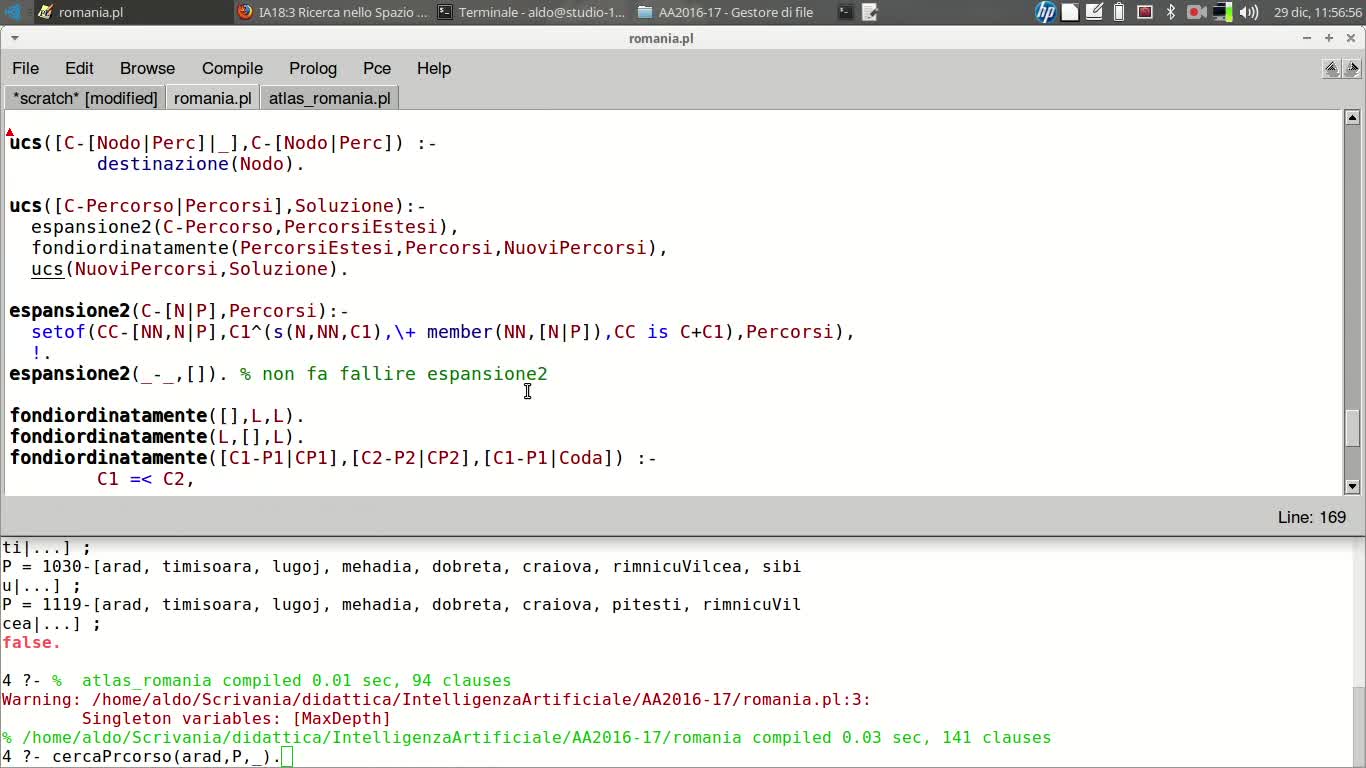This screenshot has width=1366, height=768.
Task: Click the 'Warning: /home/aldo/Scrivania' path line
Action: pos(436,700)
